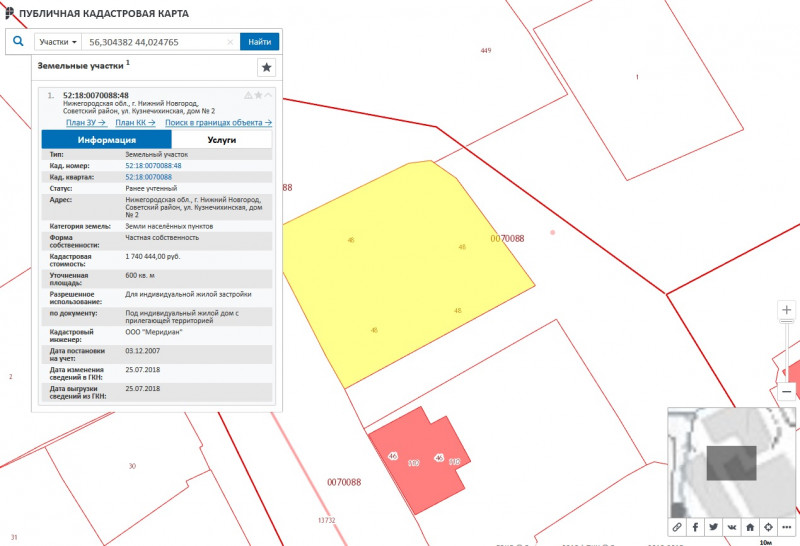Viewport: 800px width, 546px height.
Task: Toggle favorite star on parcel result
Action: 258,95
